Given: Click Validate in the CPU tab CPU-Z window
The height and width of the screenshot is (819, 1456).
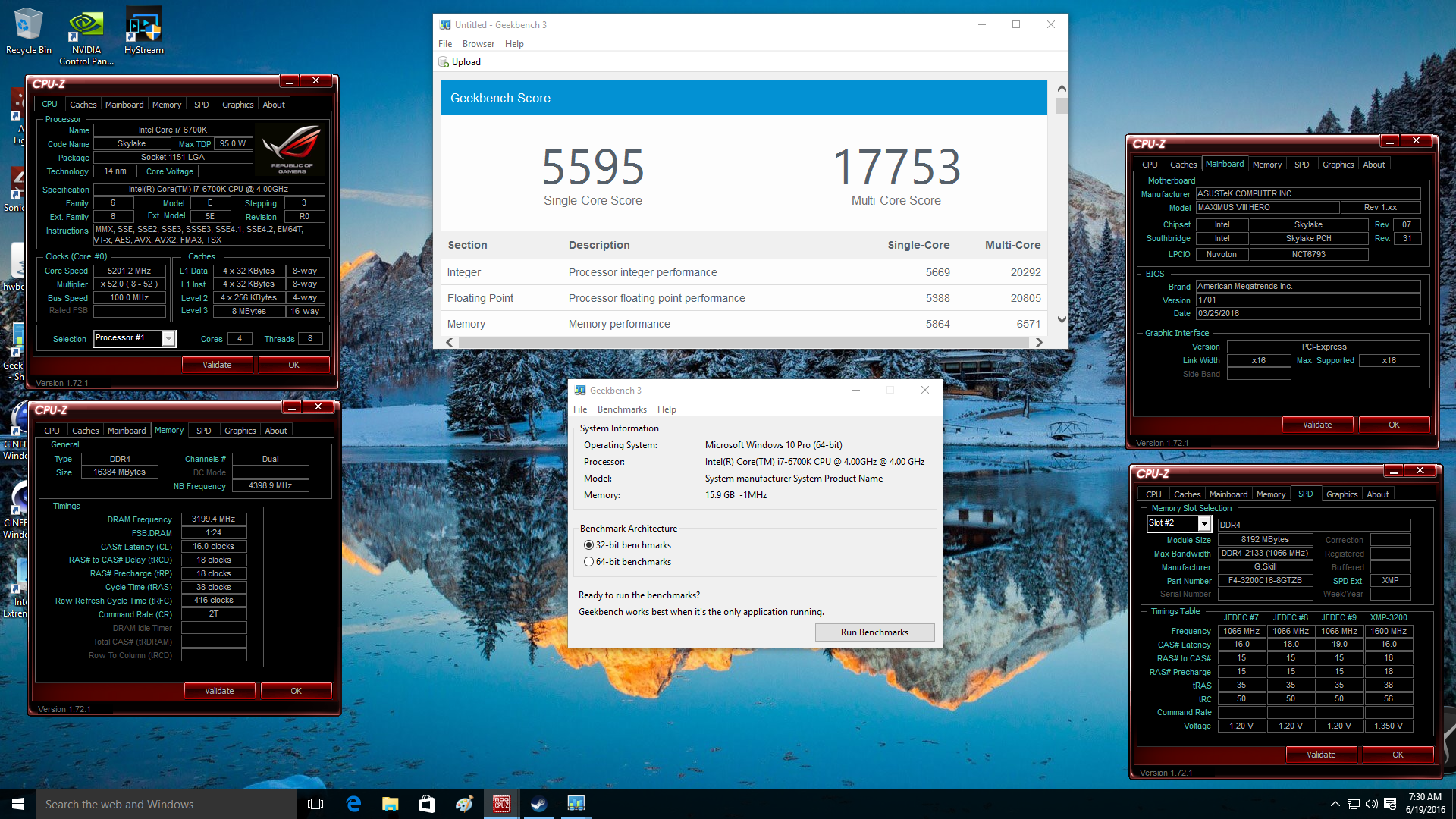Looking at the screenshot, I should tap(217, 365).
